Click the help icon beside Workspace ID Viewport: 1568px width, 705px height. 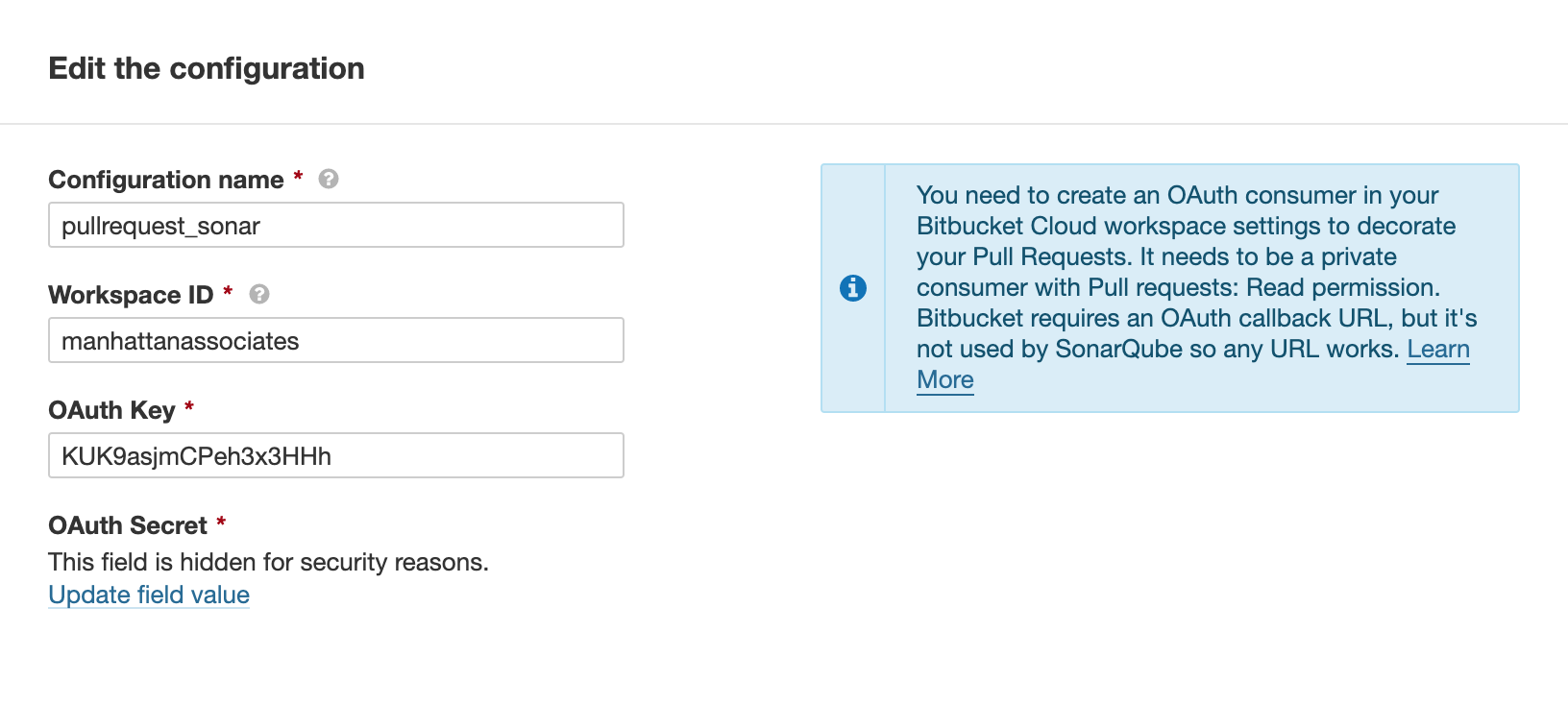coord(259,295)
